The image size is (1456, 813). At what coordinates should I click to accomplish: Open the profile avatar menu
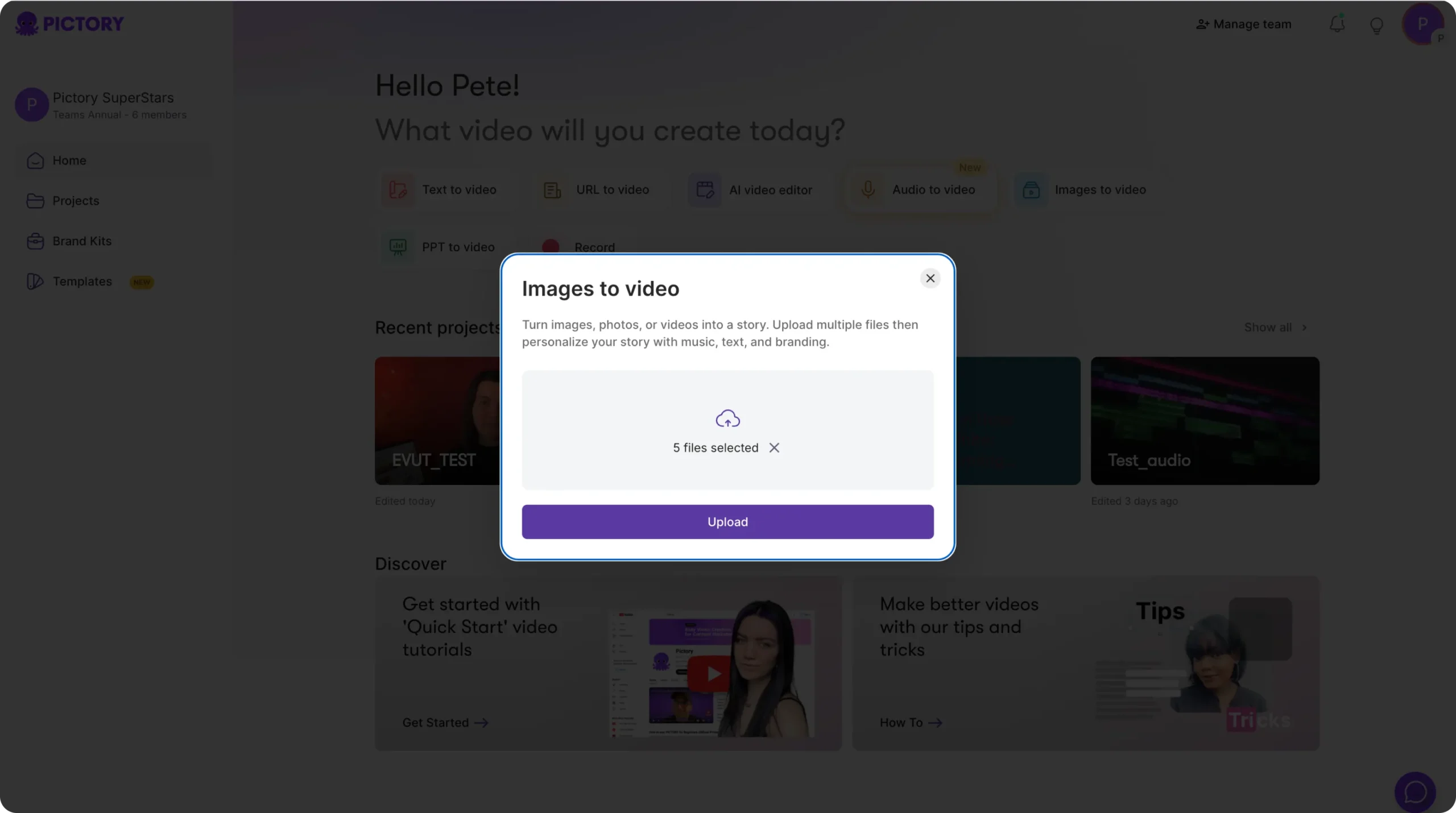click(x=1422, y=24)
